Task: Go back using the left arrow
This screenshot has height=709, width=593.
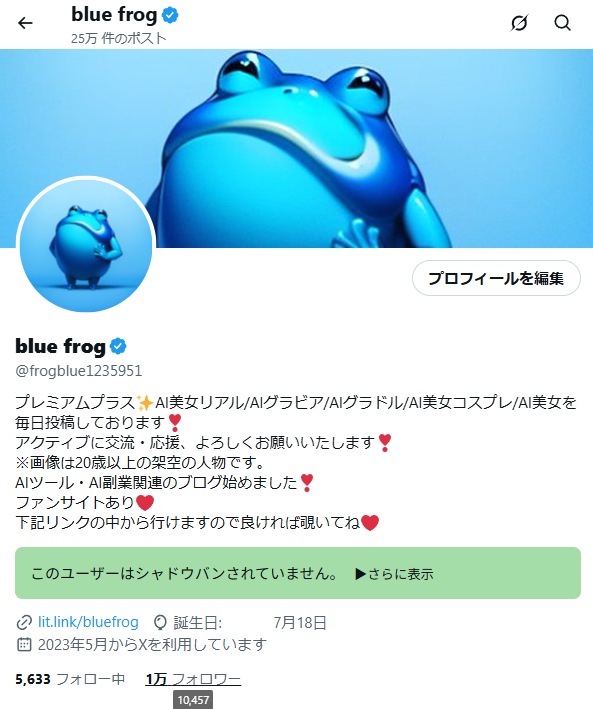Action: coord(25,23)
